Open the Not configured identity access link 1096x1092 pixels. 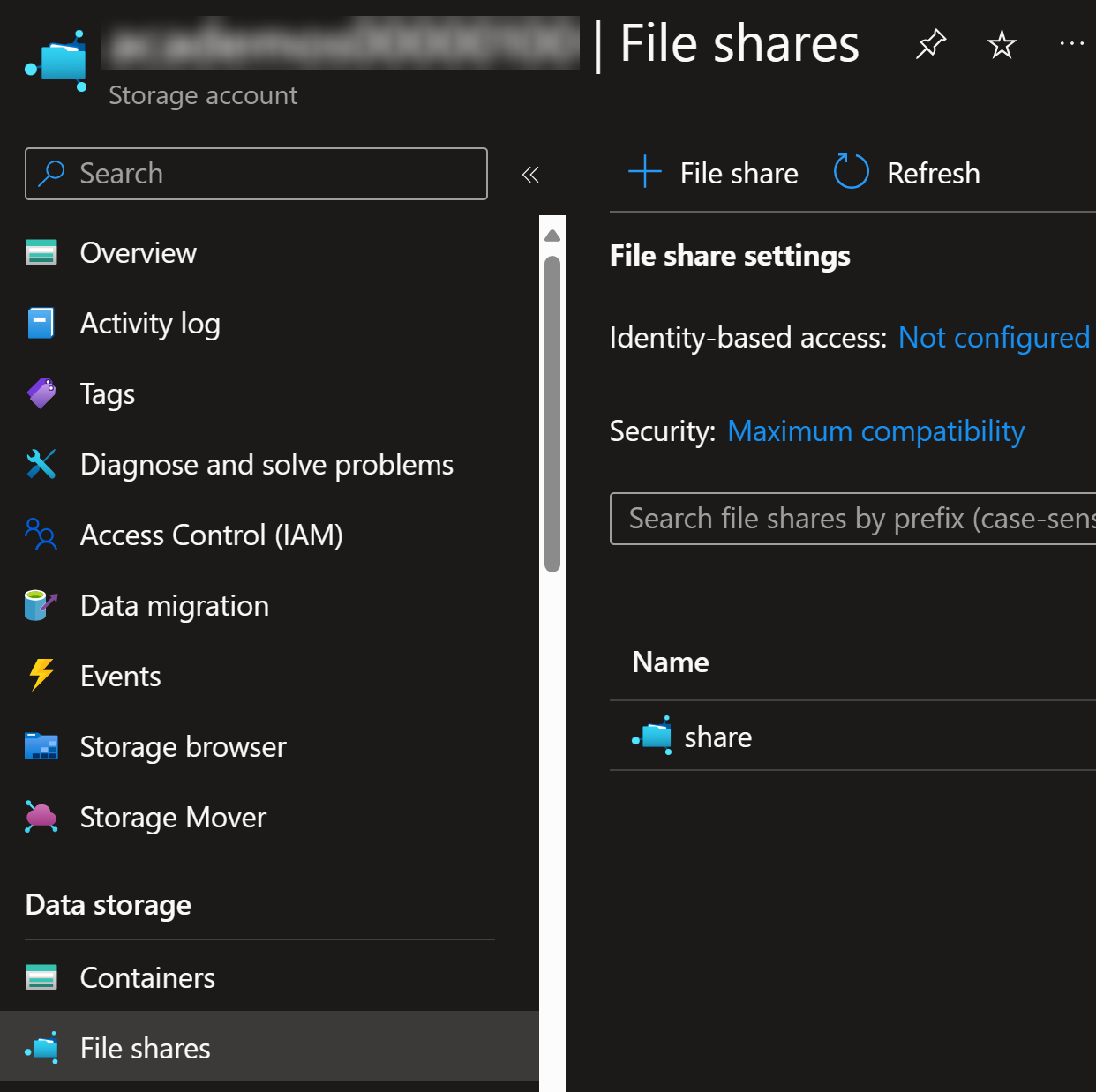tap(994, 338)
